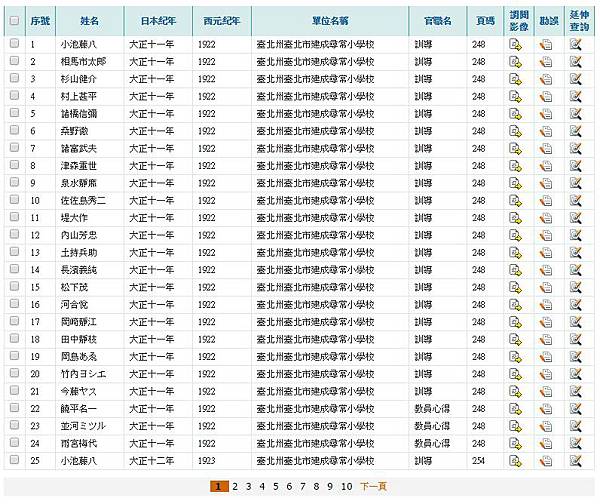This screenshot has height=504, width=600.
Task: Click the extended-search icon for row 11
Action: 576,218
